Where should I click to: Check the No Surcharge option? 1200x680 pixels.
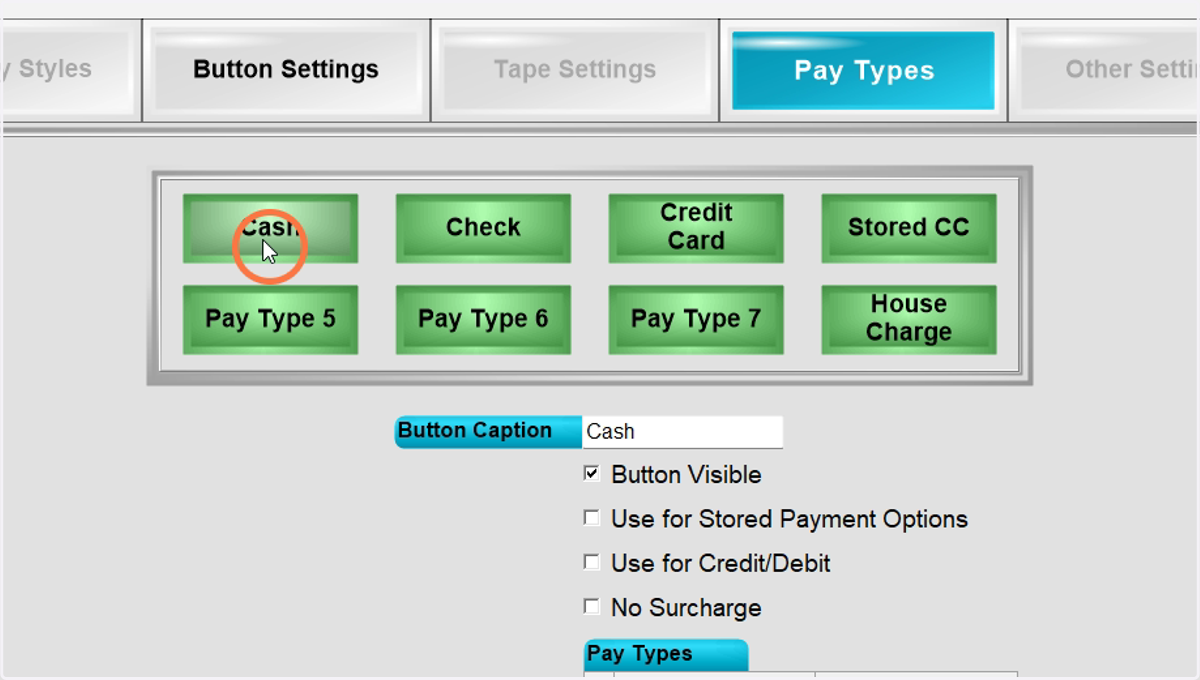[x=592, y=606]
